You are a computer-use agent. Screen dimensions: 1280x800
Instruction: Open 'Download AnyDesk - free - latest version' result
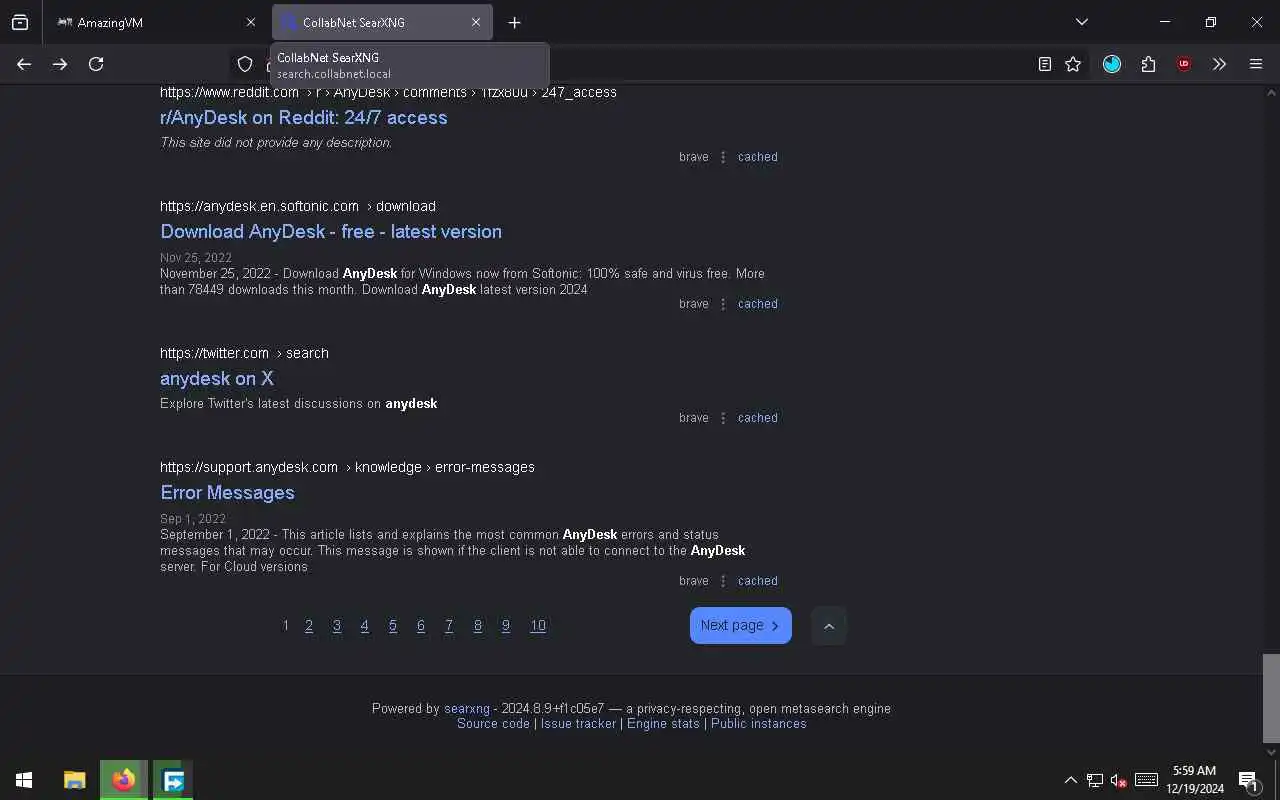click(x=331, y=231)
